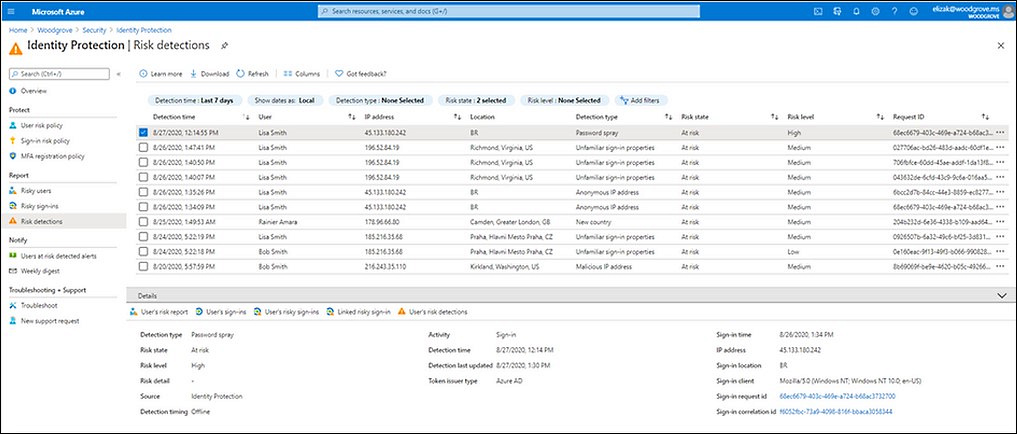The image size is (1017, 434).
Task: Open Users at risk detected alerts
Action: (x=58, y=256)
